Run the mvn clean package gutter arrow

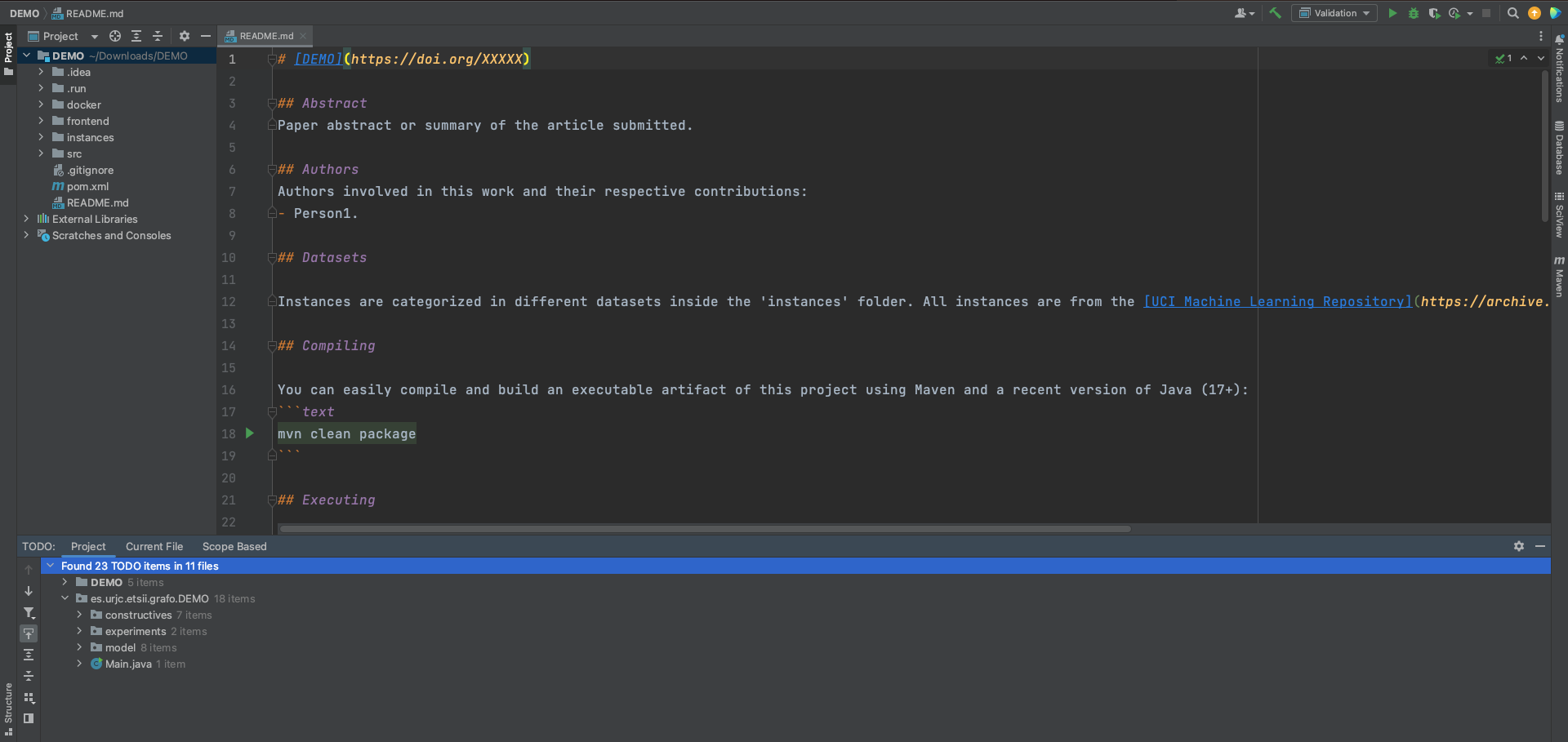250,433
